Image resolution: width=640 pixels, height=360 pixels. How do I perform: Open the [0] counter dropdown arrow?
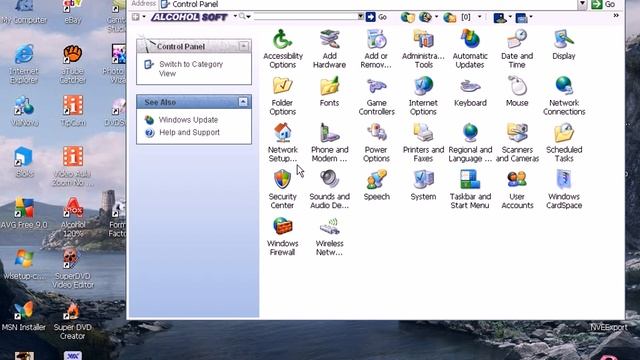pyautogui.click(x=480, y=17)
